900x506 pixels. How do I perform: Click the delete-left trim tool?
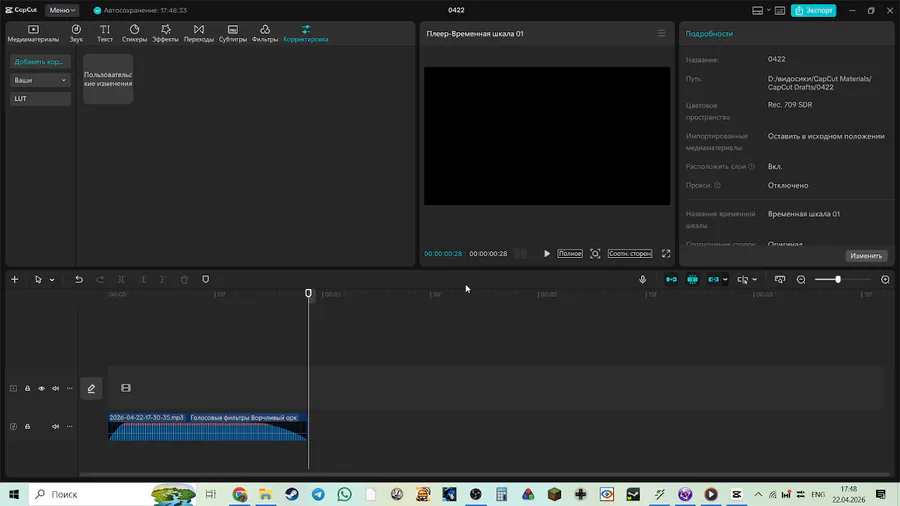[142, 279]
